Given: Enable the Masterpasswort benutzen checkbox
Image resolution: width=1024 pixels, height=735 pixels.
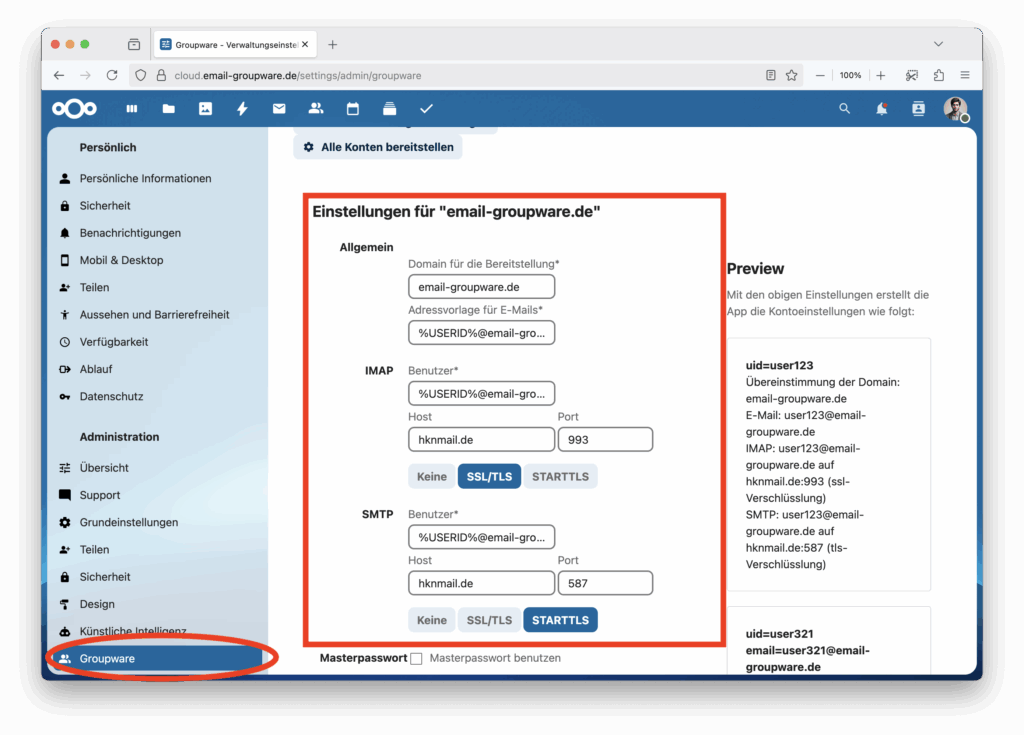Looking at the screenshot, I should pyautogui.click(x=417, y=659).
